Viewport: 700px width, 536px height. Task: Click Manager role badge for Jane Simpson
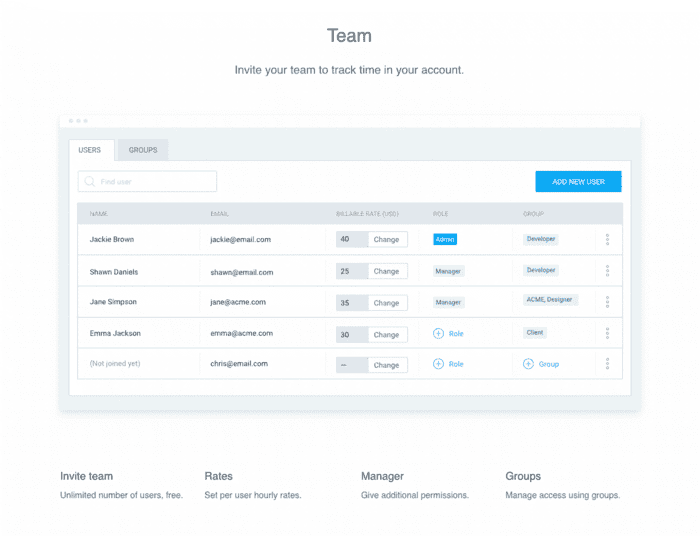pos(448,302)
